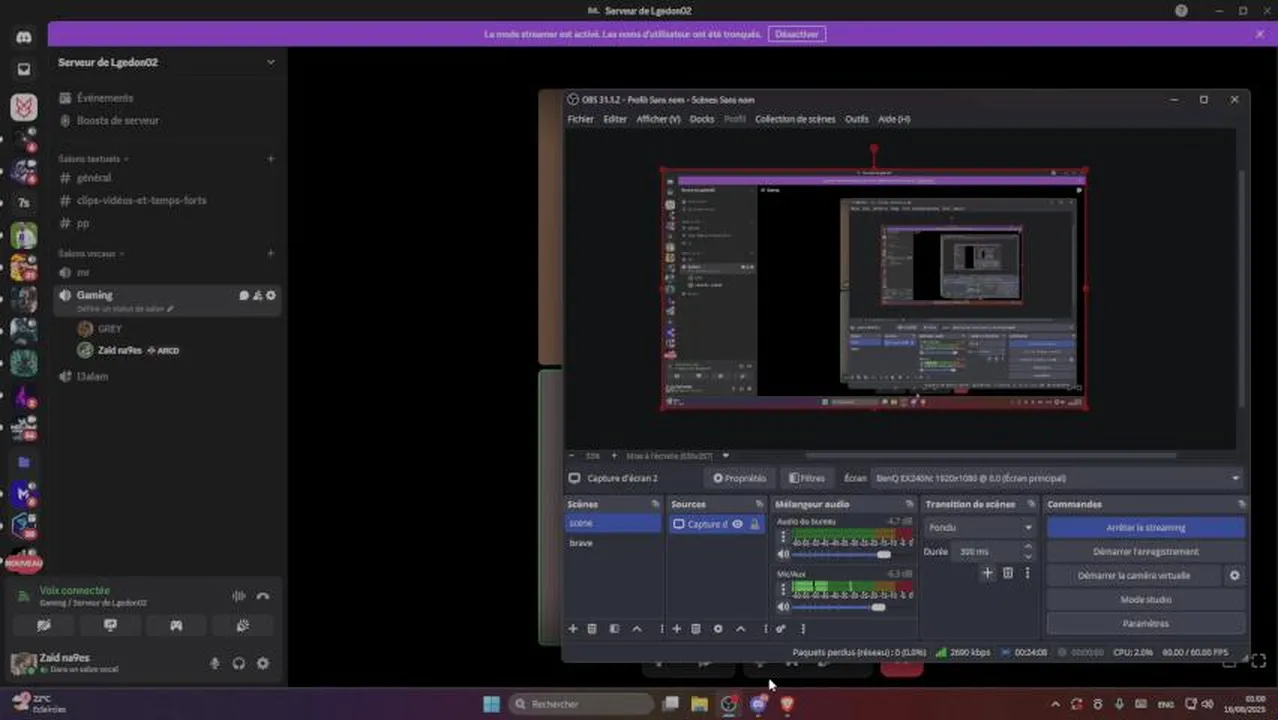Open OBS Paramètres button

1146,624
